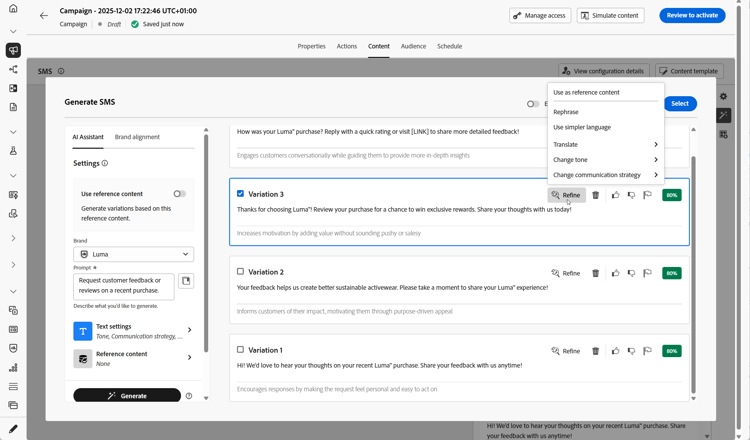Click the info icon beside Settings heading
Screen dimensions: 750x440
[x=105, y=163]
